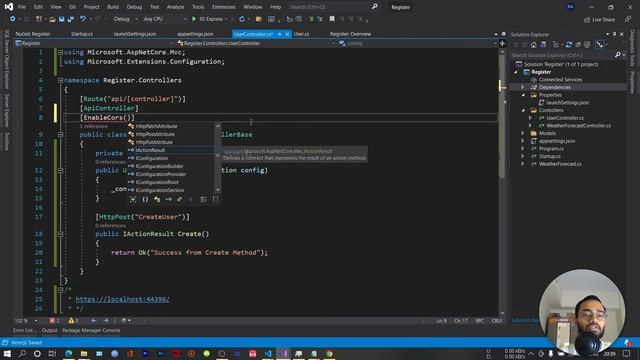
Task: Toggle the Solution Explorer preview selected items button
Action: tap(600, 44)
